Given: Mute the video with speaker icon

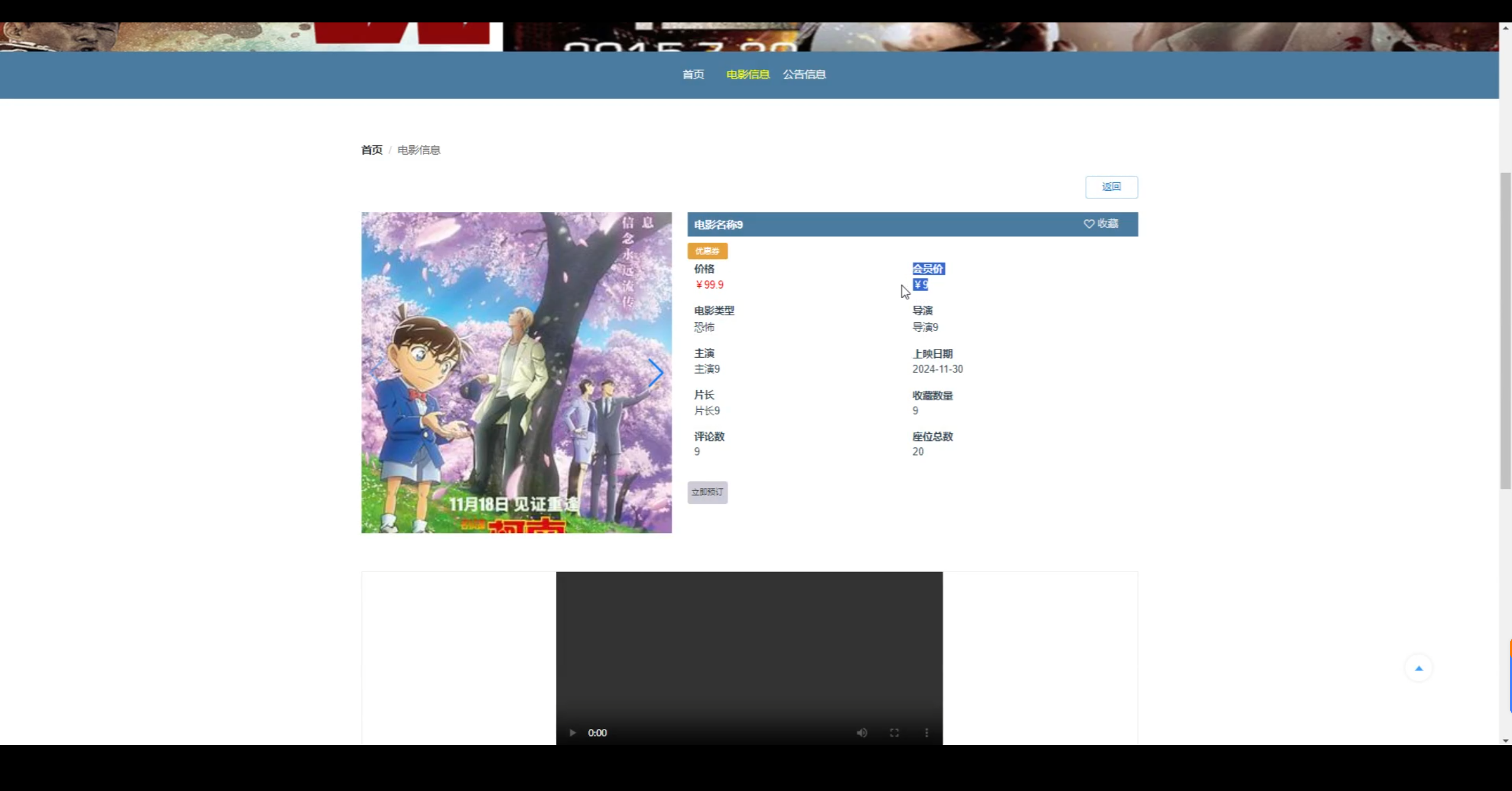Looking at the screenshot, I should (862, 733).
